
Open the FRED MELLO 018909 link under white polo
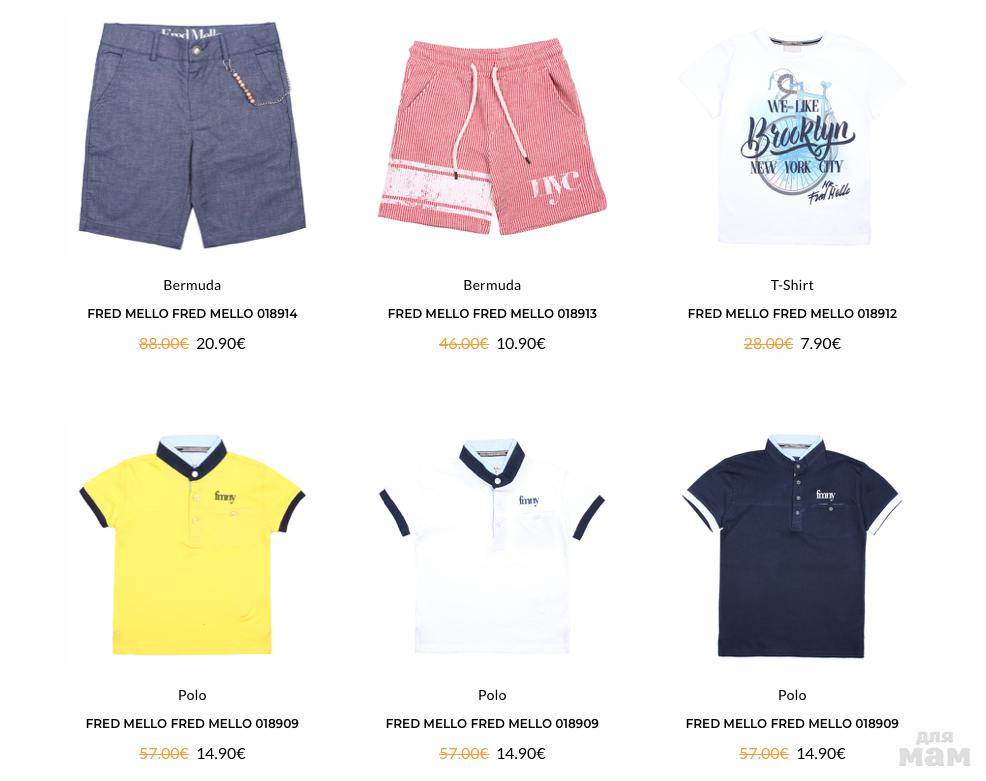tap(492, 723)
